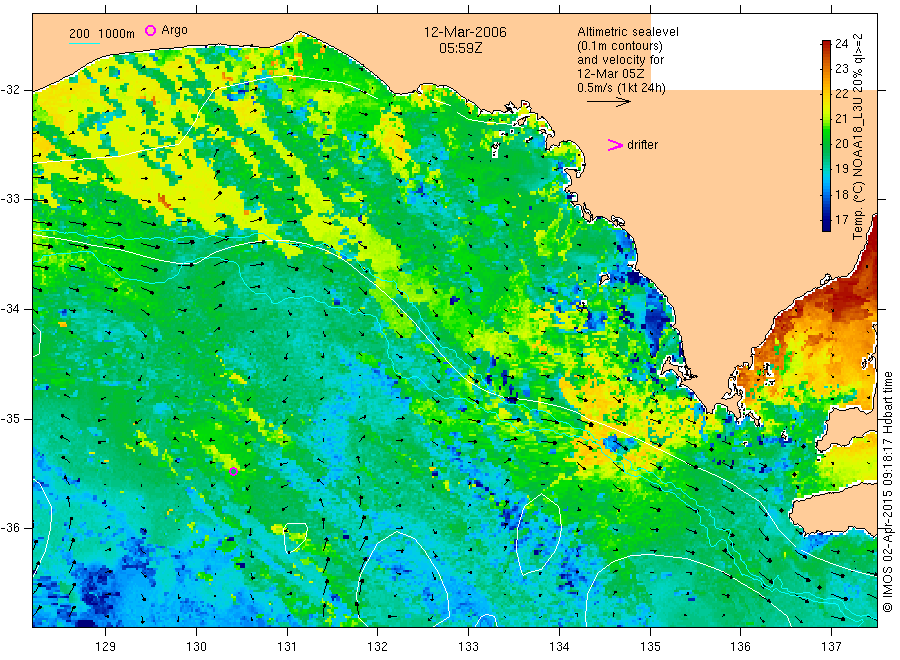Click the longitude label 134
The width and height of the screenshot is (900, 660).
(559, 647)
